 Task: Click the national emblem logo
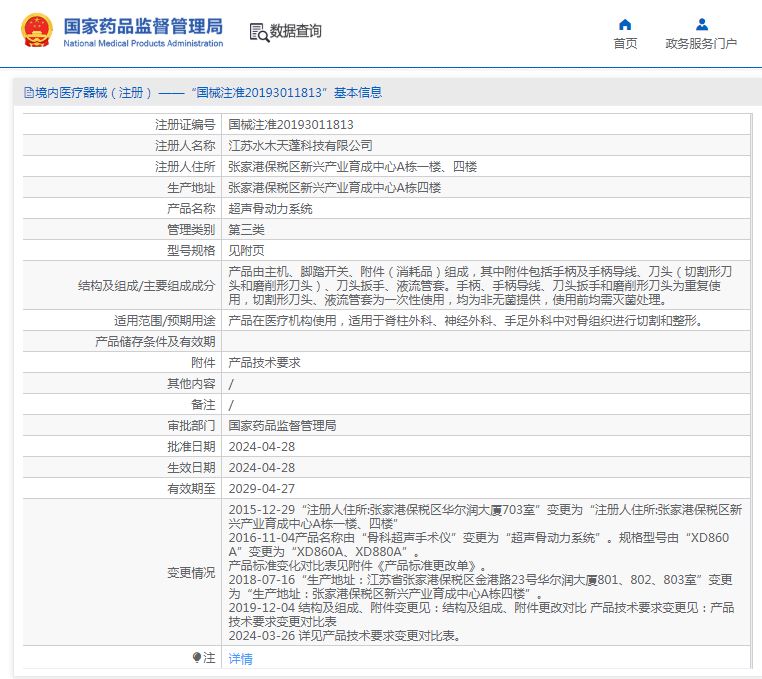click(36, 31)
